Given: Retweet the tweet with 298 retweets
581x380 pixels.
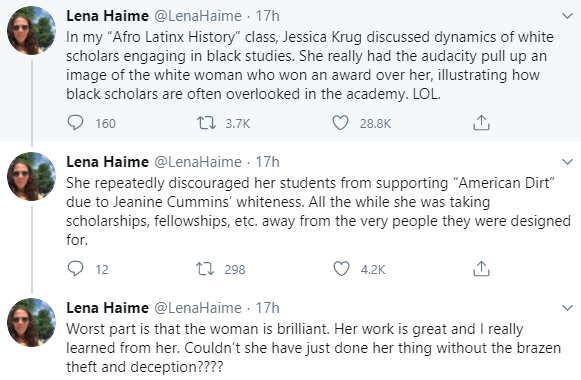Looking at the screenshot, I should 205,269.
